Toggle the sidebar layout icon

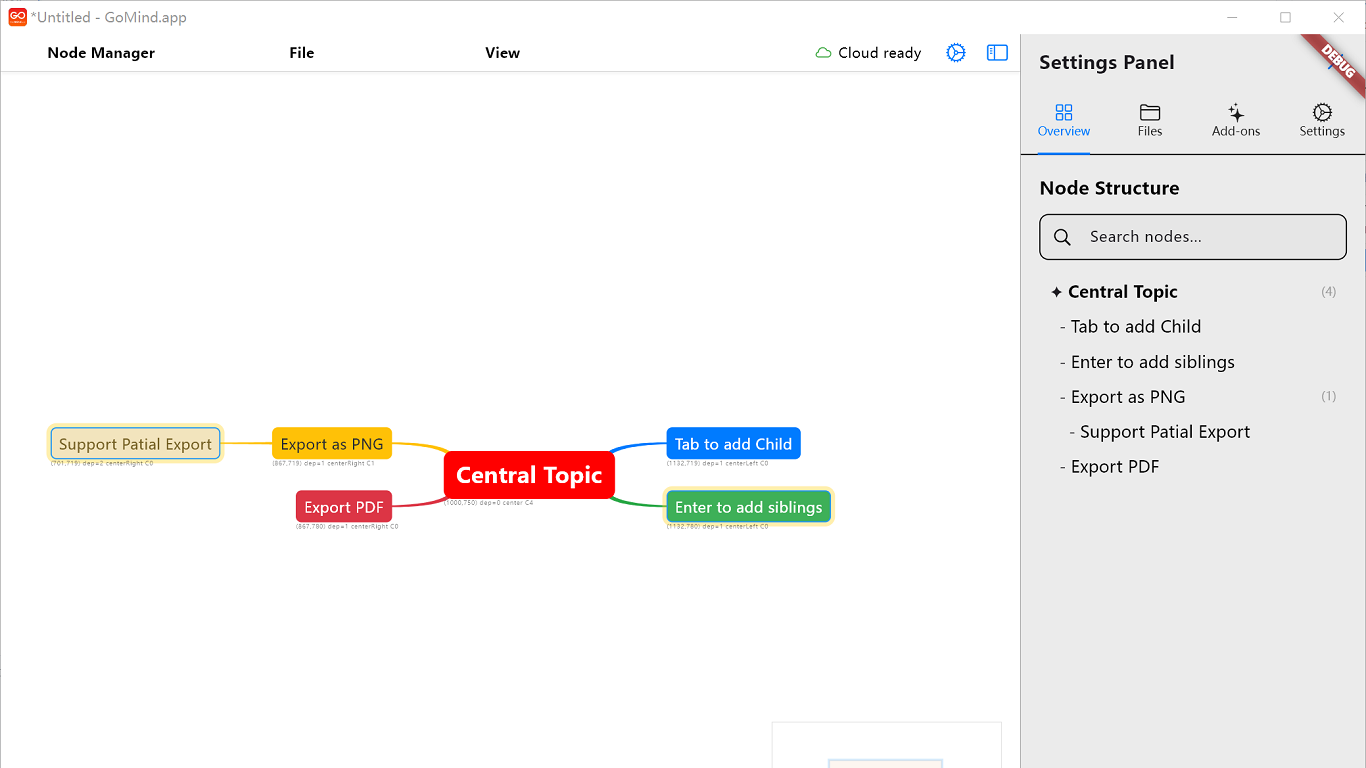[x=996, y=52]
